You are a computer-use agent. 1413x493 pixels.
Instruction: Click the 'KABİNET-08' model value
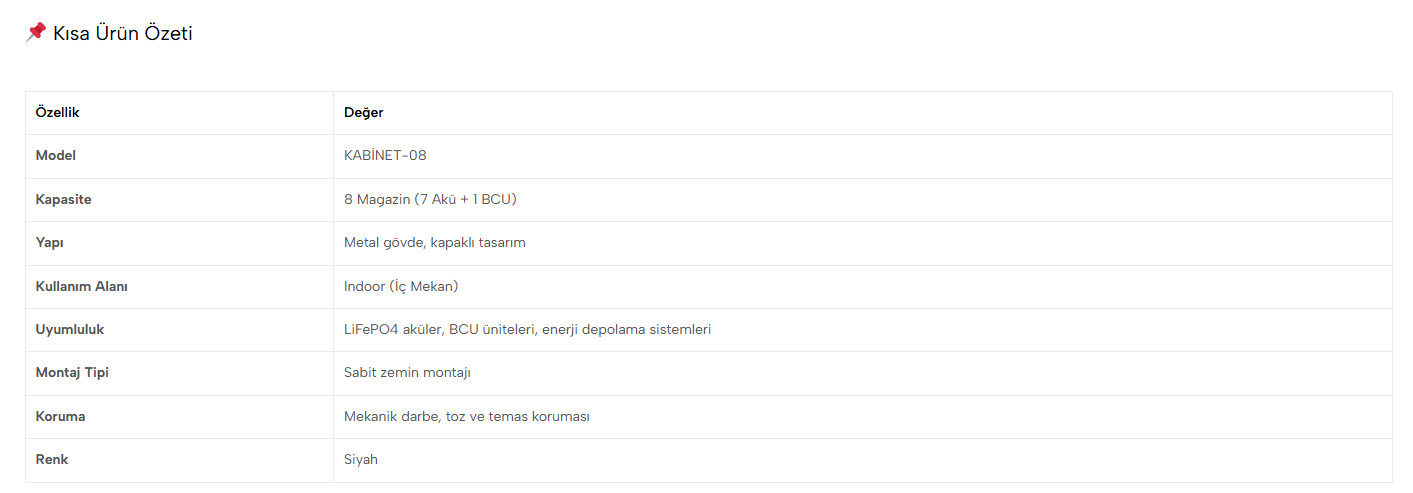click(x=385, y=156)
